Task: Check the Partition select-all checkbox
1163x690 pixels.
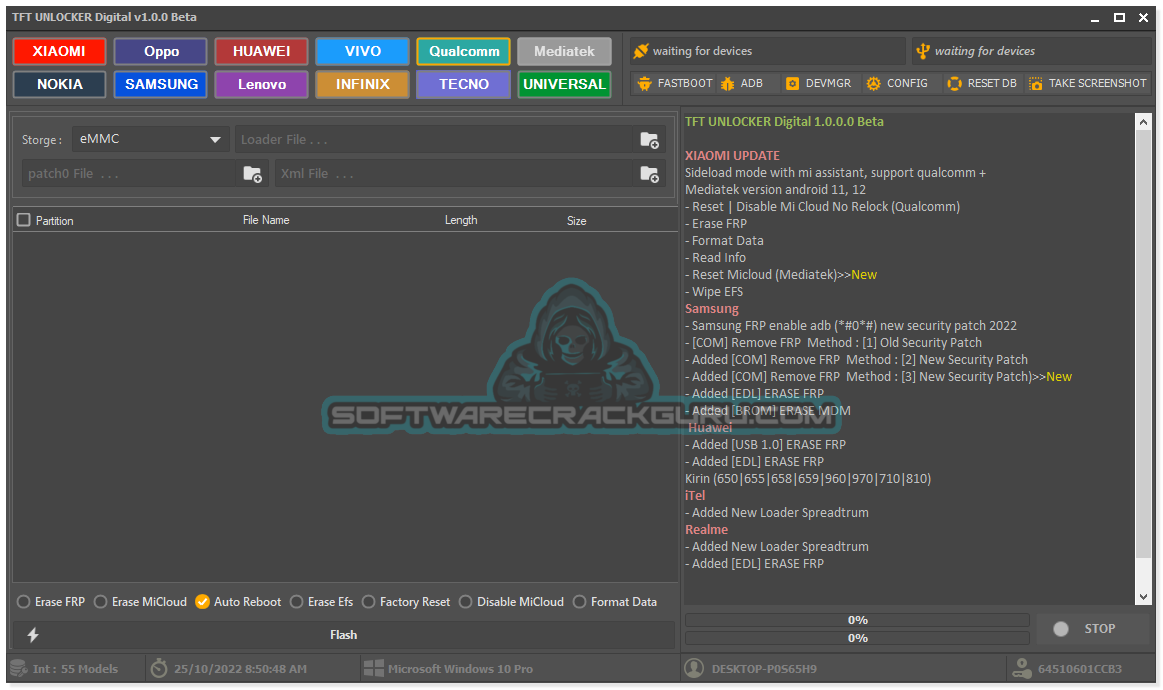Action: 24,220
